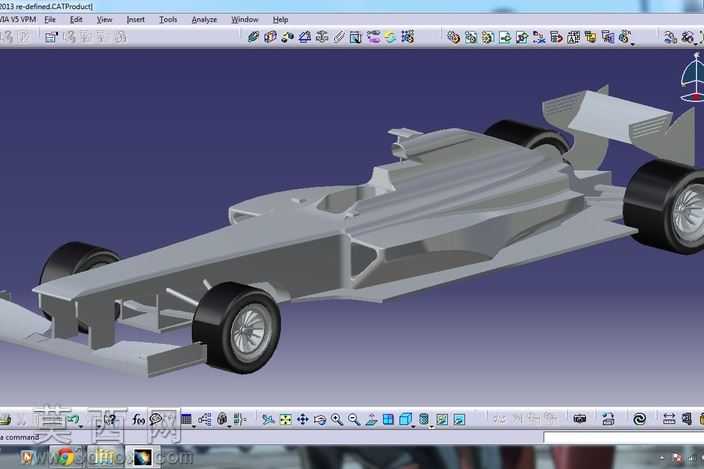
Task: Expand the Design Table dropdown arrow
Action: pyautogui.click(x=194, y=426)
